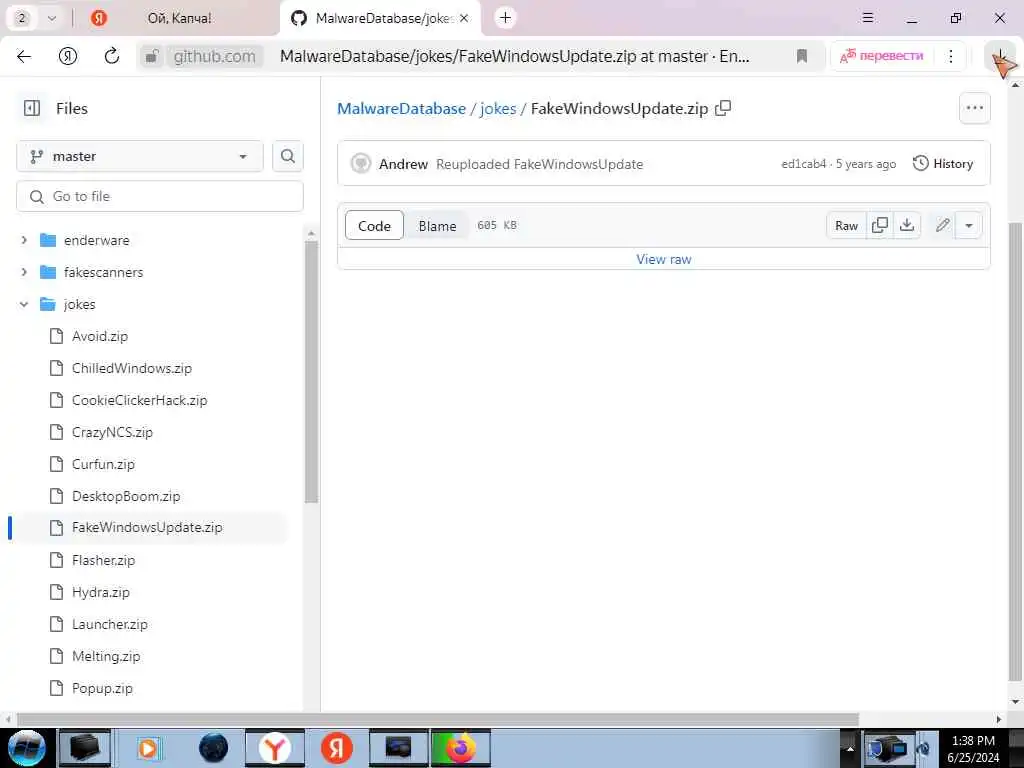The width and height of the screenshot is (1024, 768).
Task: Open Andrew author profile
Action: (403, 164)
